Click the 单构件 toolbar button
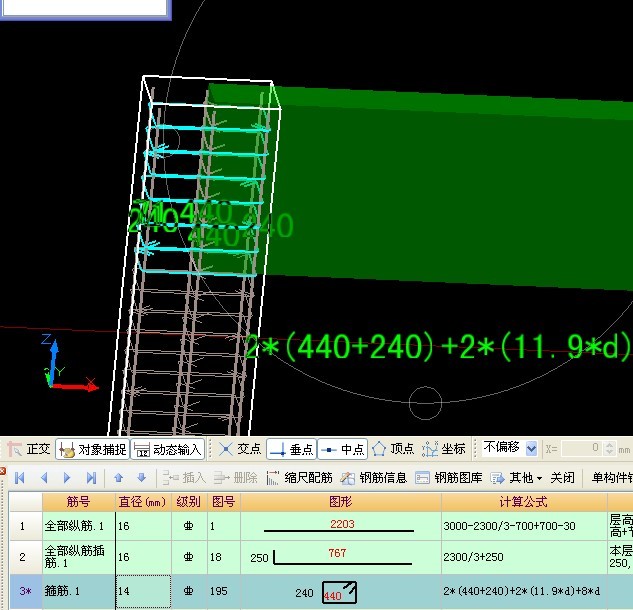 coord(611,478)
